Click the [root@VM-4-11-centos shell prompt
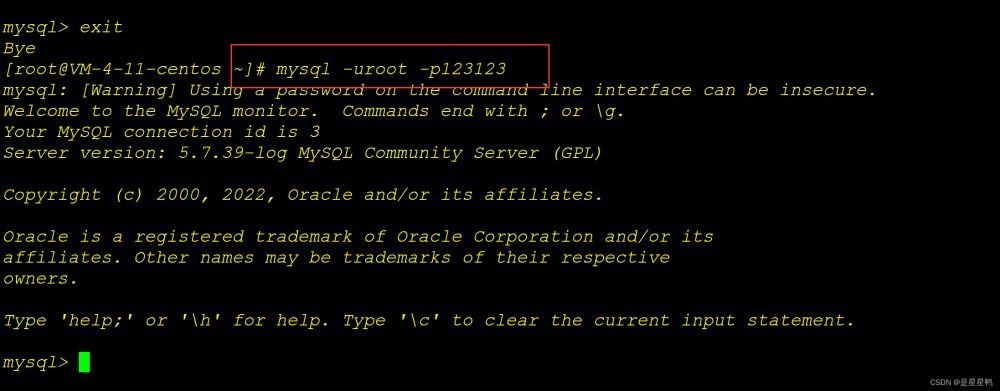This screenshot has height=391, width=1000. [x=114, y=69]
